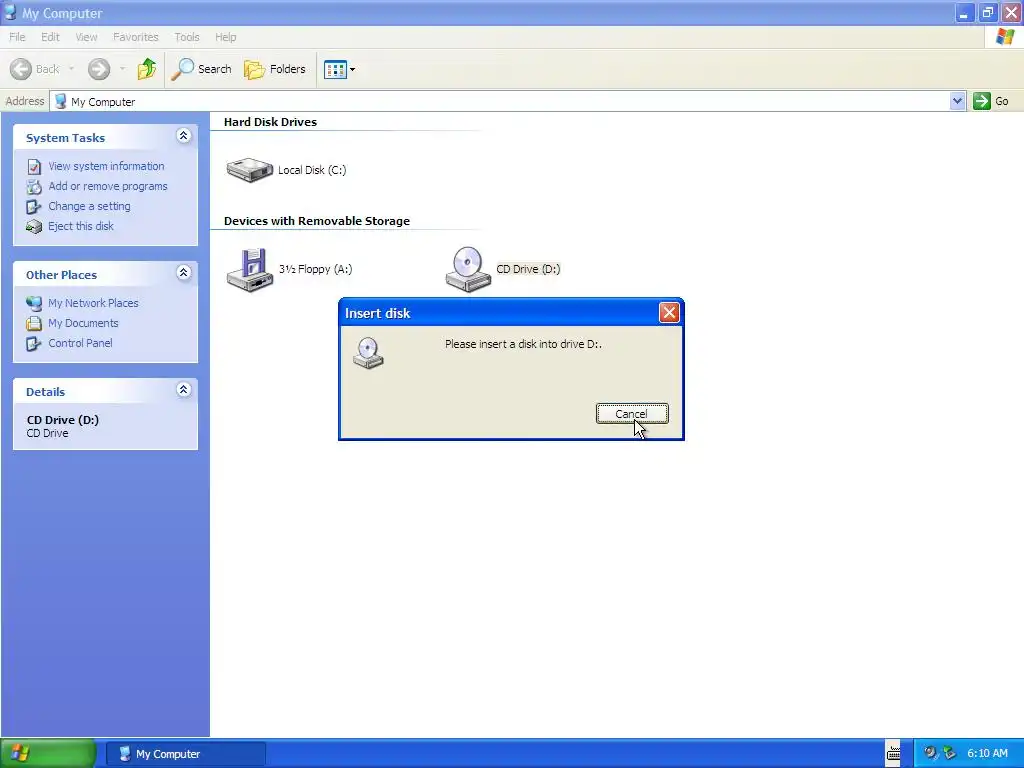Toggle the Folders pane button
Image resolution: width=1024 pixels, height=768 pixels.
coord(274,69)
